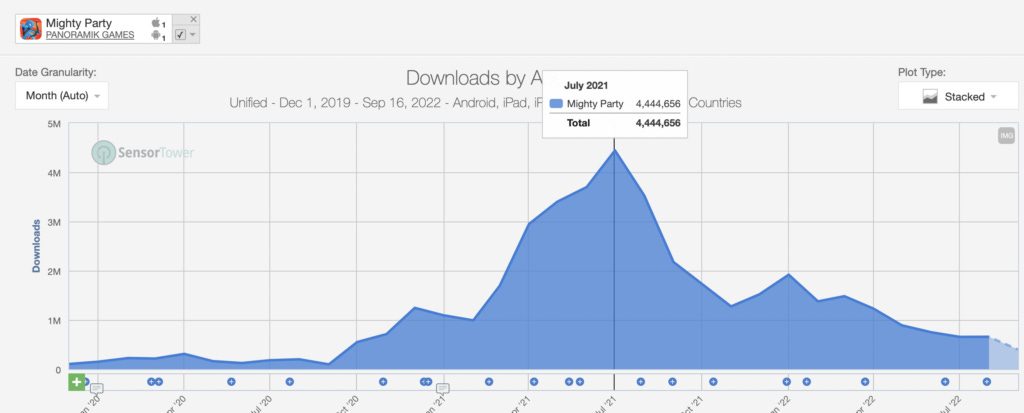Screen dimensions: 1024x413
Task: Click the single update marker between Oct '20 and Jan '21 nearest Oct '20
Action: click(383, 382)
